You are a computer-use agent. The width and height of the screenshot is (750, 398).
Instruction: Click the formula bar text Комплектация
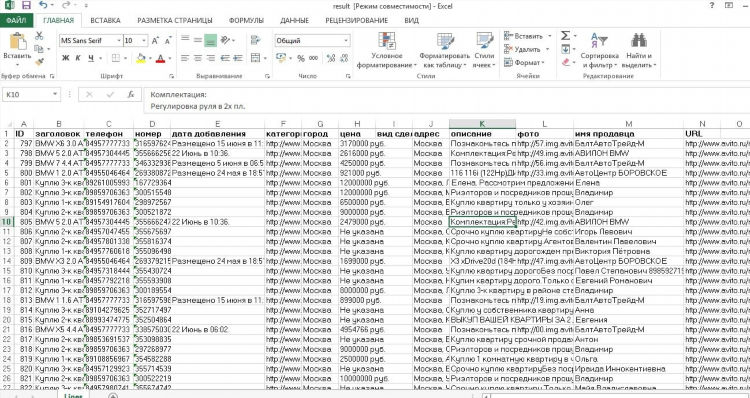[x=178, y=95]
